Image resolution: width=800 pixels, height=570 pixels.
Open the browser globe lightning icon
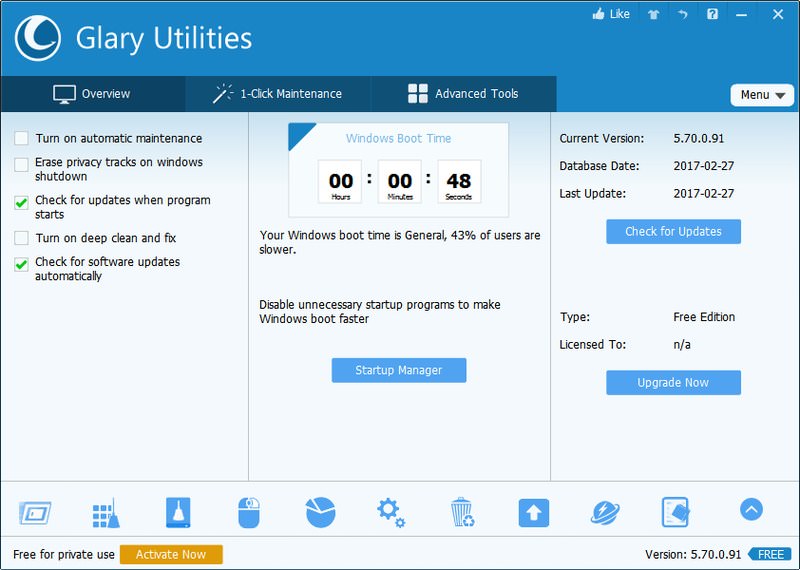click(x=605, y=513)
